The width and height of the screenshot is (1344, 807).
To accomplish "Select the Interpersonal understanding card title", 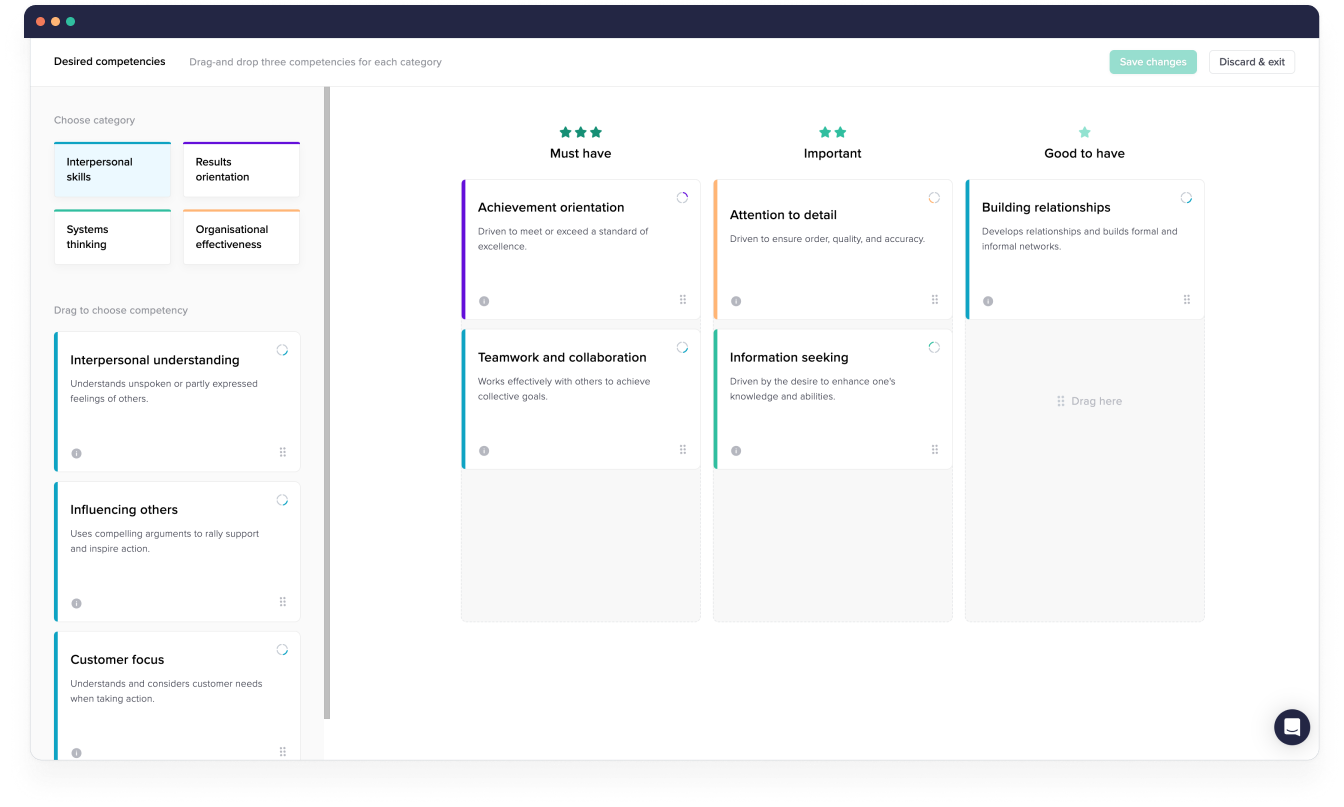I will tap(155, 360).
